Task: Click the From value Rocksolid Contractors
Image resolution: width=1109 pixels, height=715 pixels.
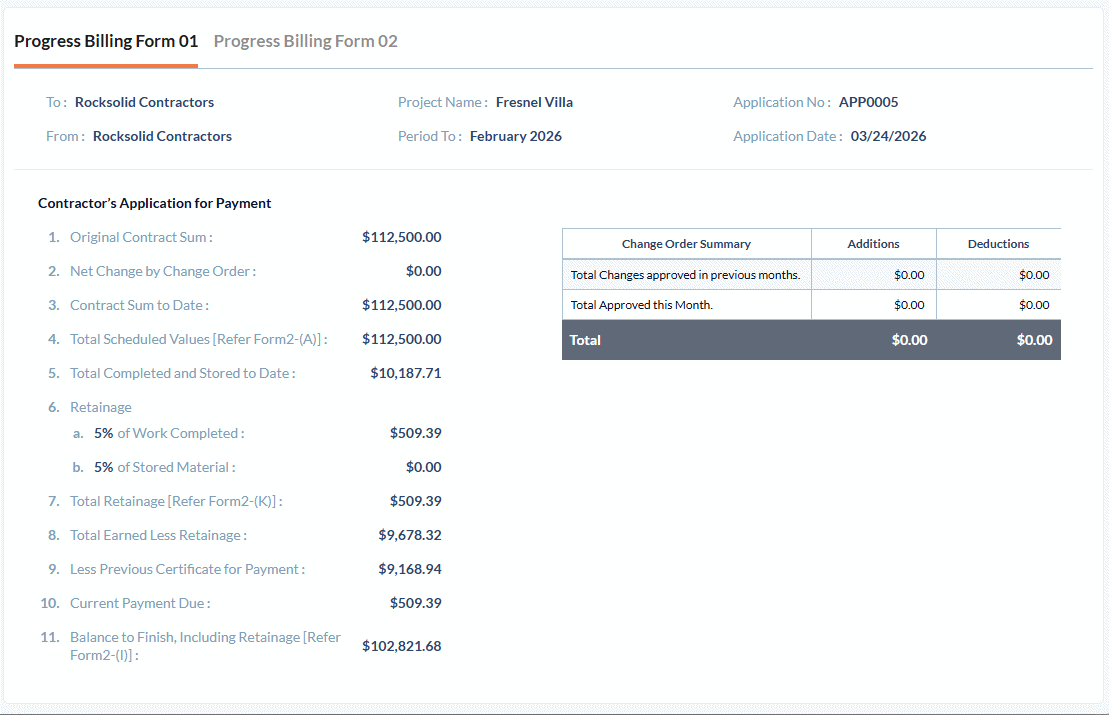Action: pyautogui.click(x=162, y=136)
